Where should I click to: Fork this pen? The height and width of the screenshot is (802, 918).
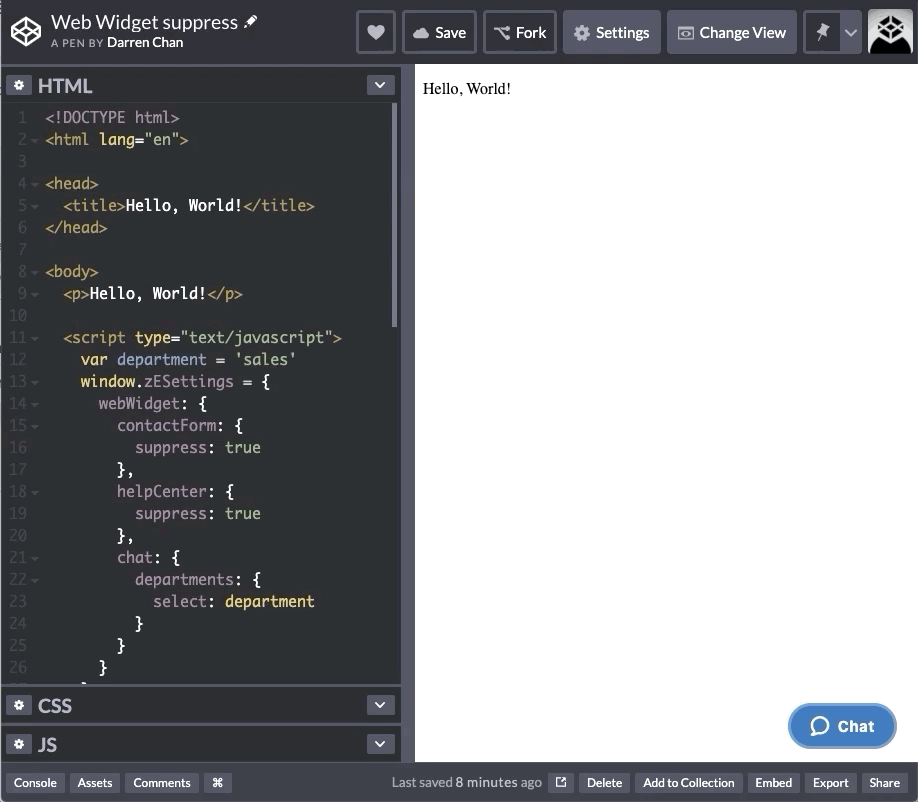[x=520, y=32]
